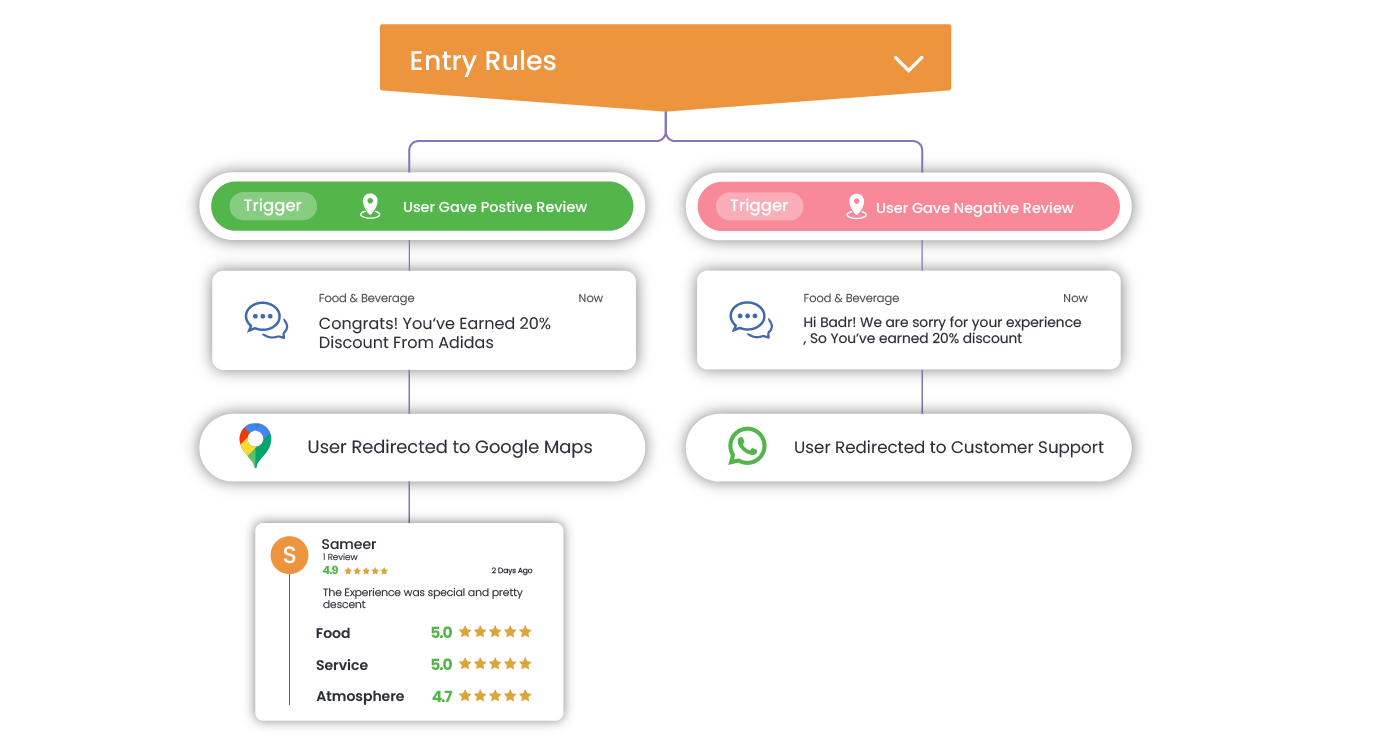1391x745 pixels.
Task: Click Food & Beverage label in Adidas notification
Action: [366, 298]
